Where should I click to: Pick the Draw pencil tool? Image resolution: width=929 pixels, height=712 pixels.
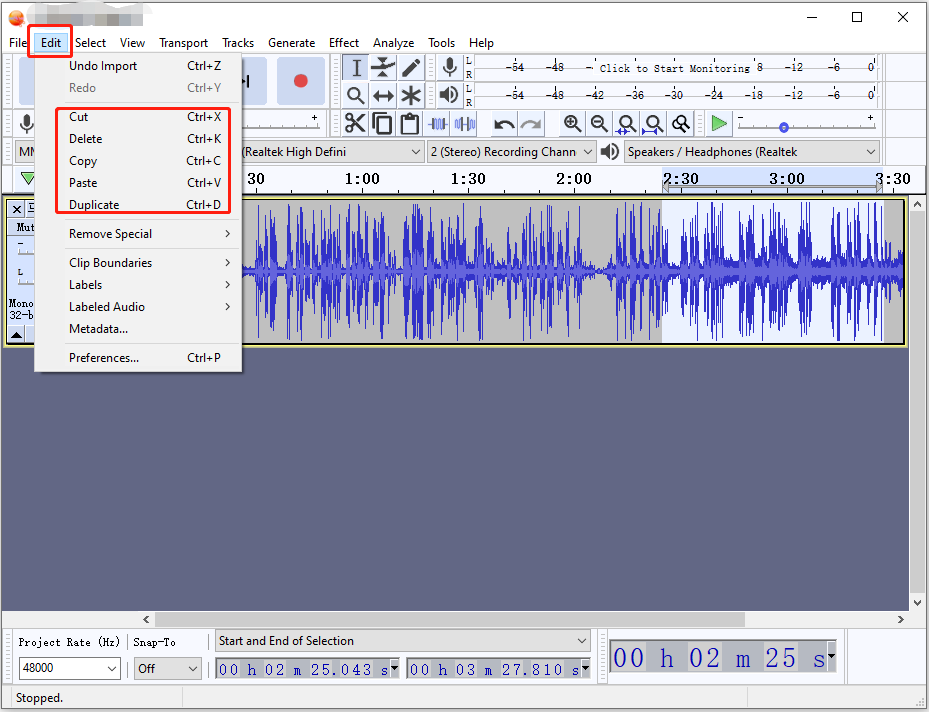tap(411, 68)
